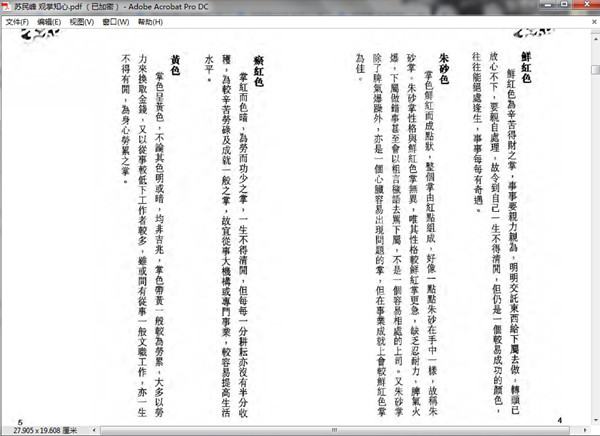Click the 鮮紅色 heading on the page
The image size is (600, 436).
(527, 64)
